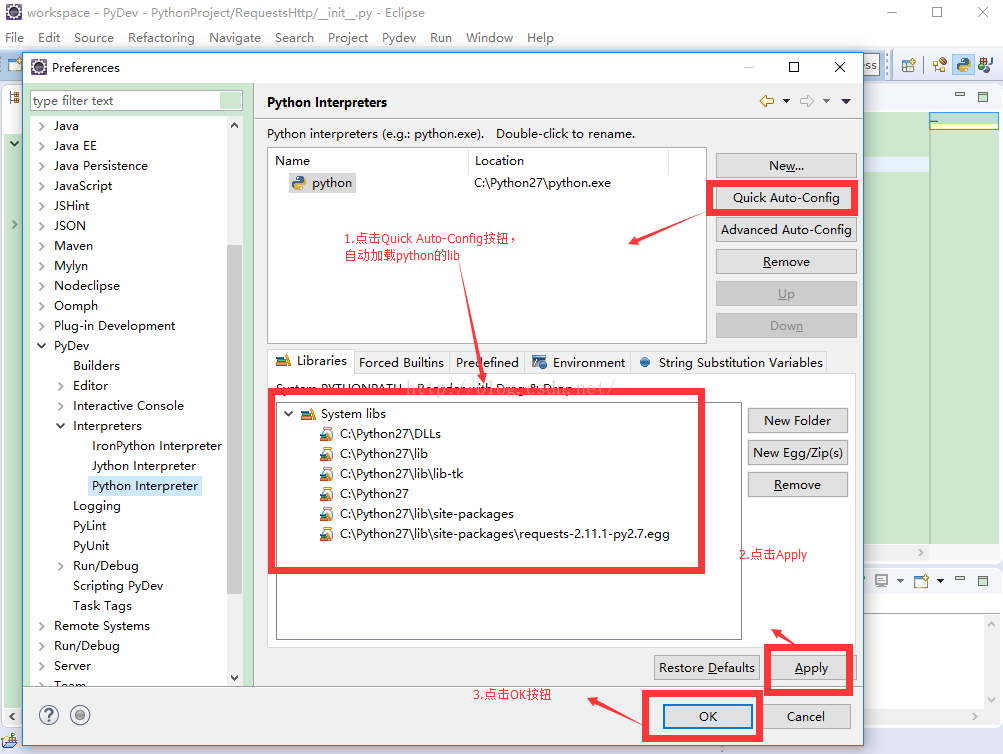Select Python Interpreter in tree

(145, 486)
